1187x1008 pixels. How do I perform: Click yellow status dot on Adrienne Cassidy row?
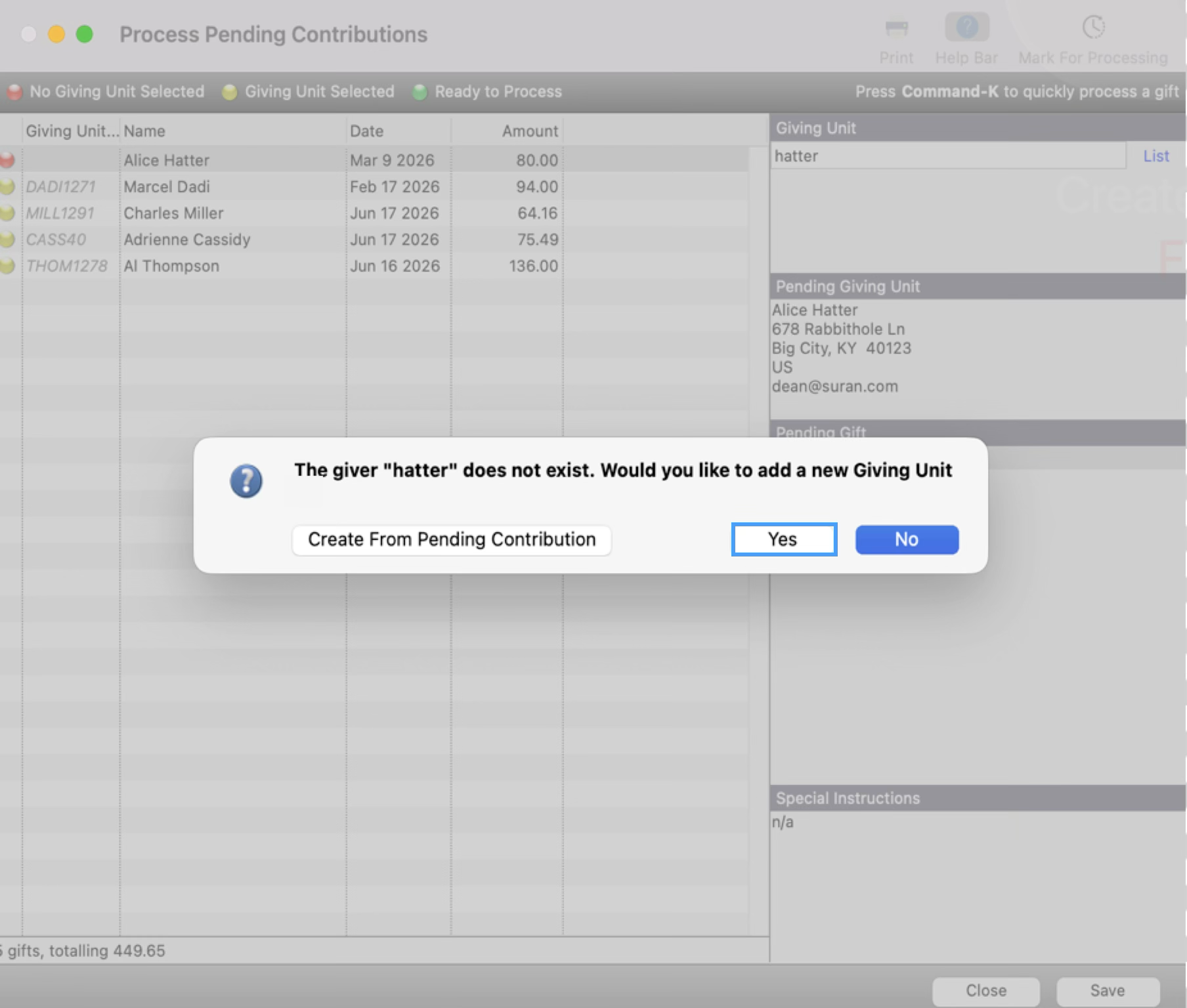[x=7, y=240]
